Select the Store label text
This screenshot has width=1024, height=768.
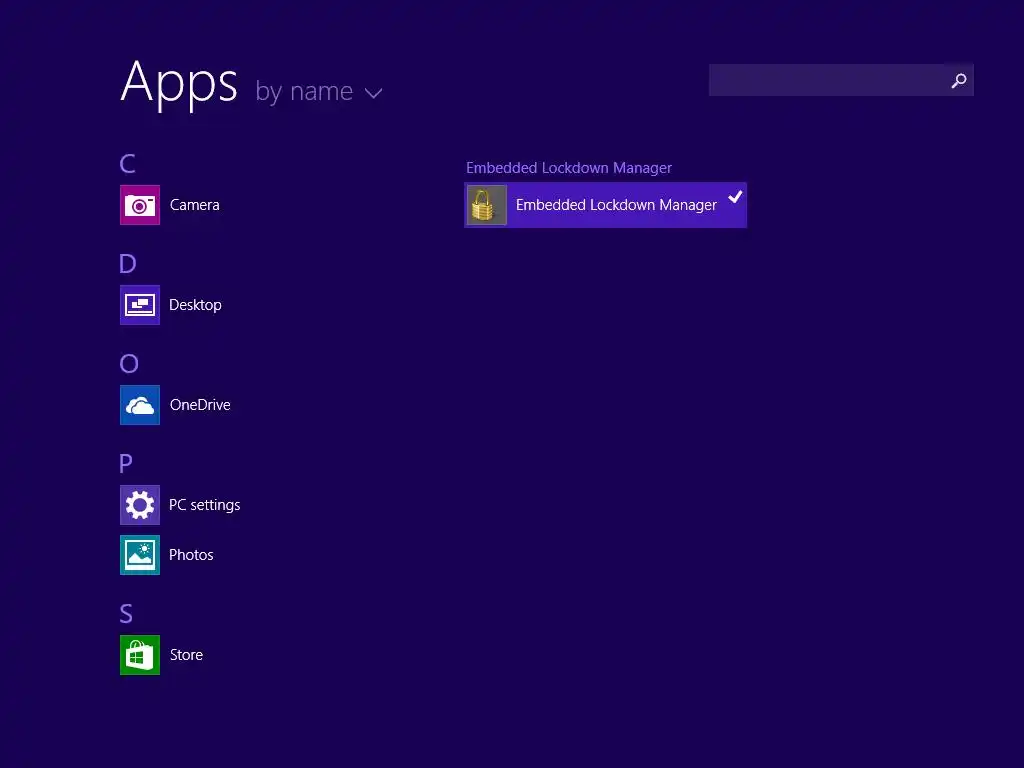(186, 655)
